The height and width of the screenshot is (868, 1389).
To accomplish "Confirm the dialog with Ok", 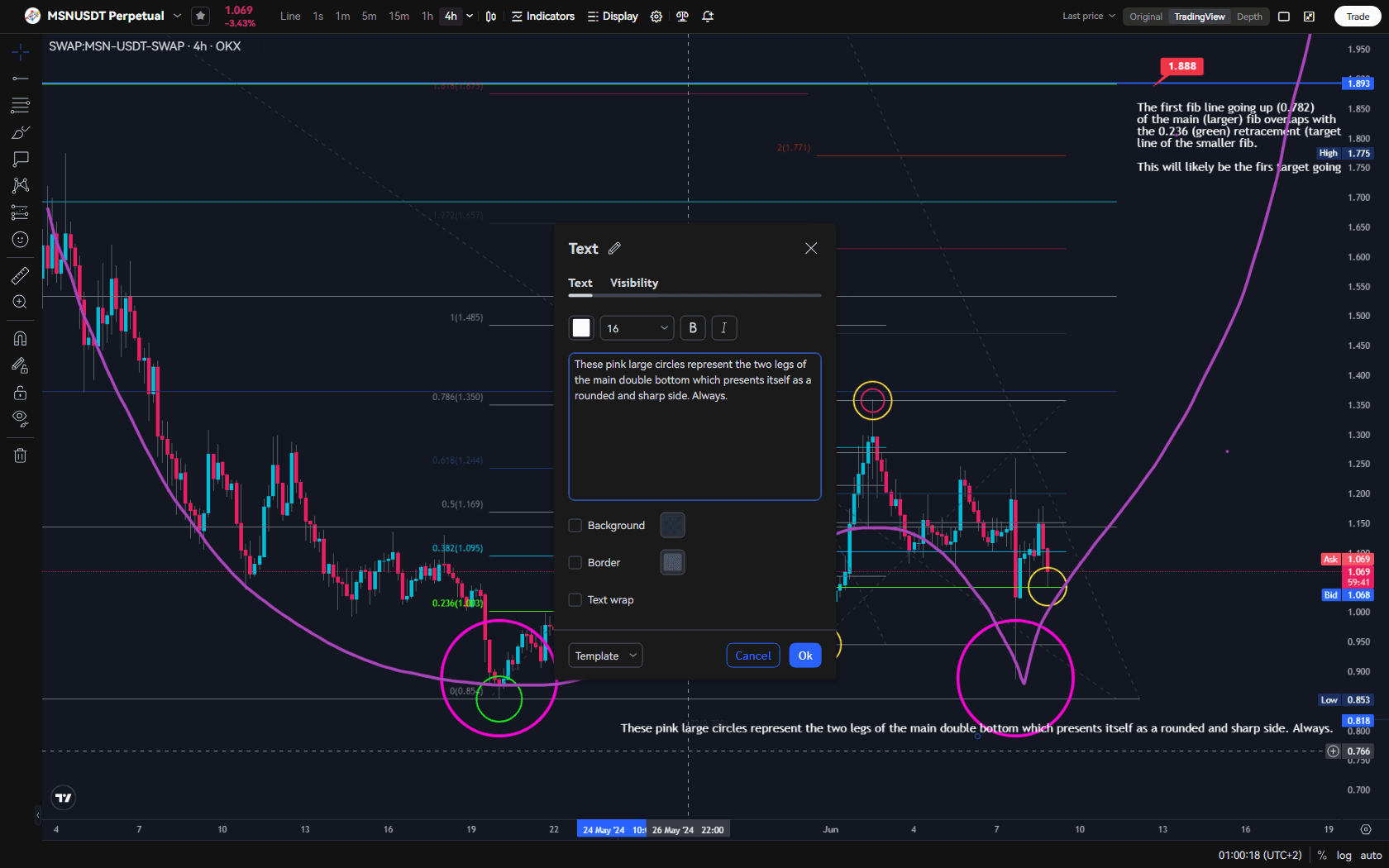I will (805, 656).
